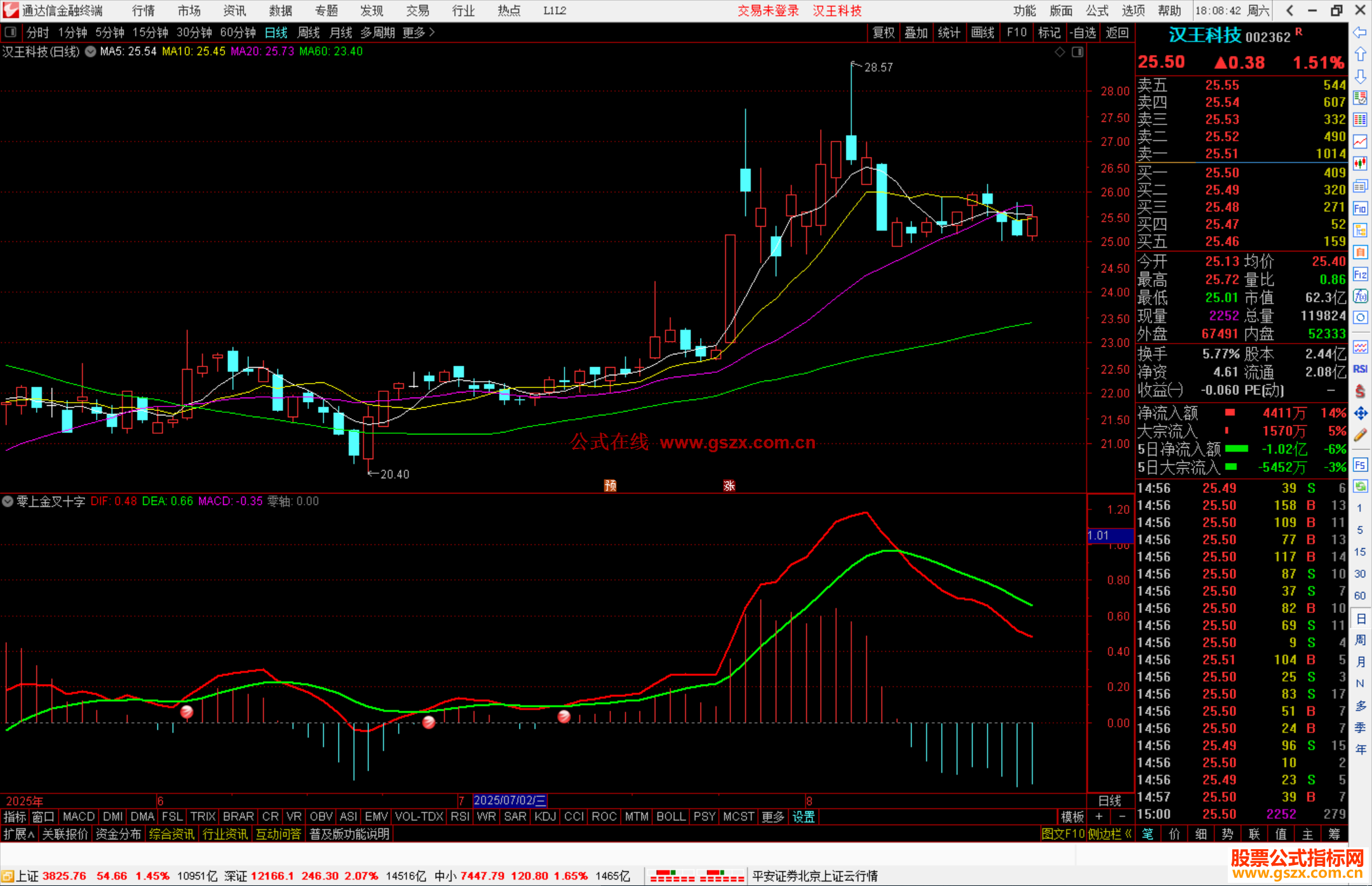Select the MACD indicator tab
Viewport: 1372px width, 886px height.
click(x=79, y=817)
